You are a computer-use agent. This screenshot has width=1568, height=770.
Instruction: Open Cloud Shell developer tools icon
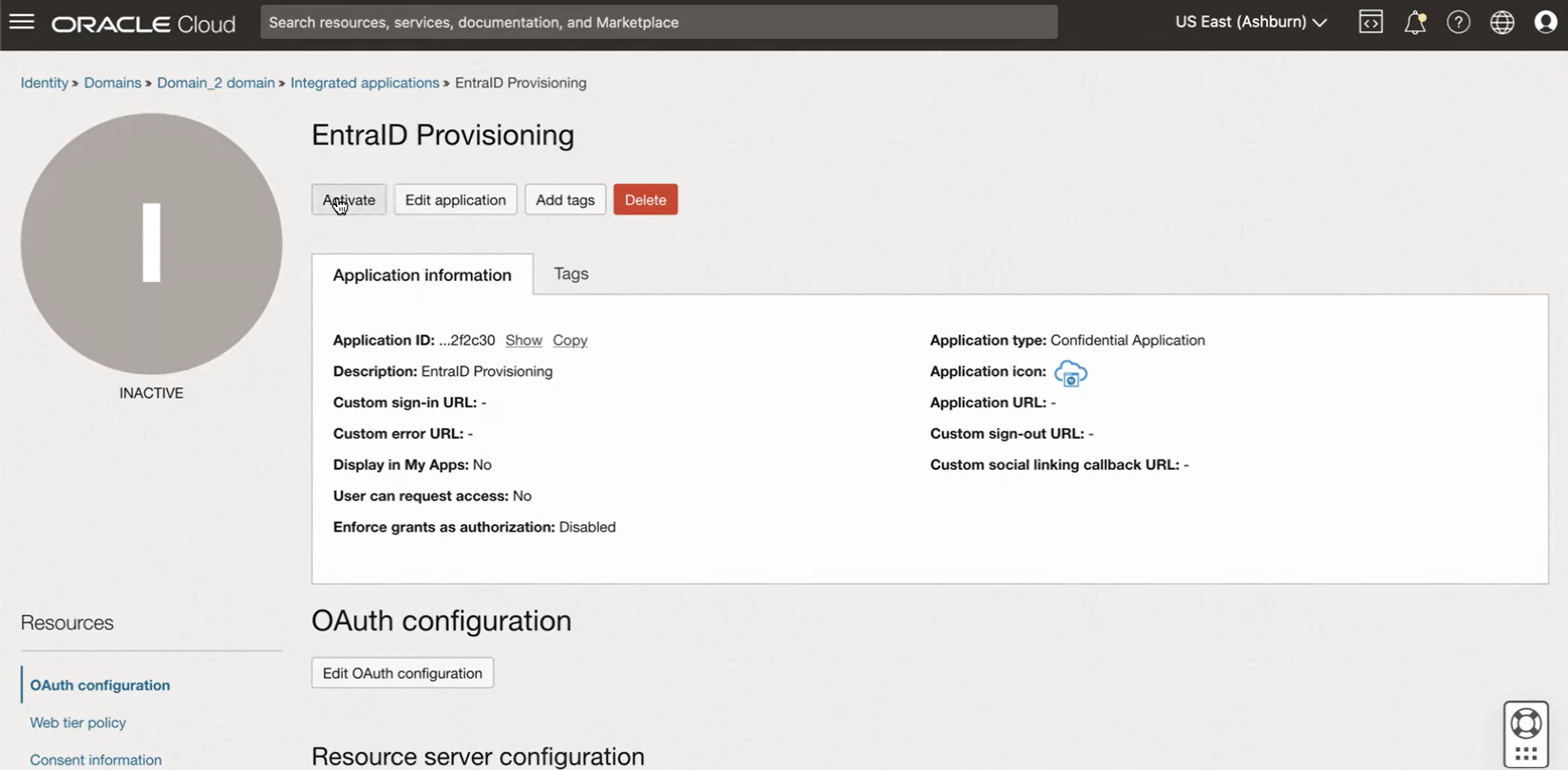point(1370,22)
